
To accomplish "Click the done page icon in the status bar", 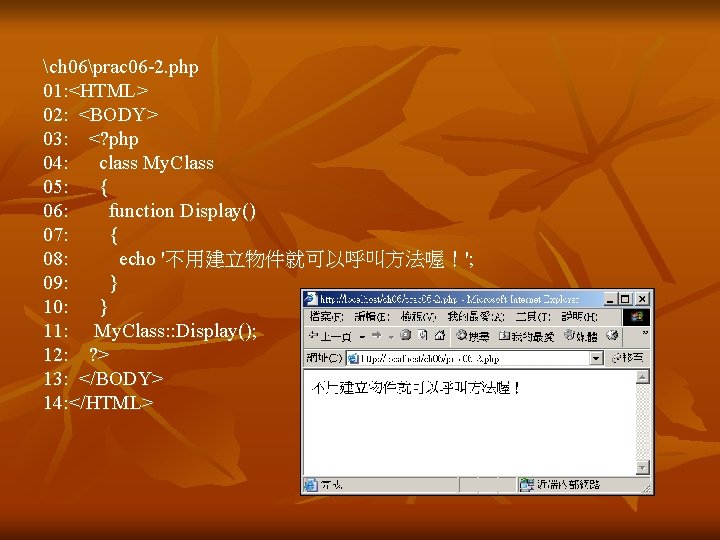I will (x=311, y=484).
